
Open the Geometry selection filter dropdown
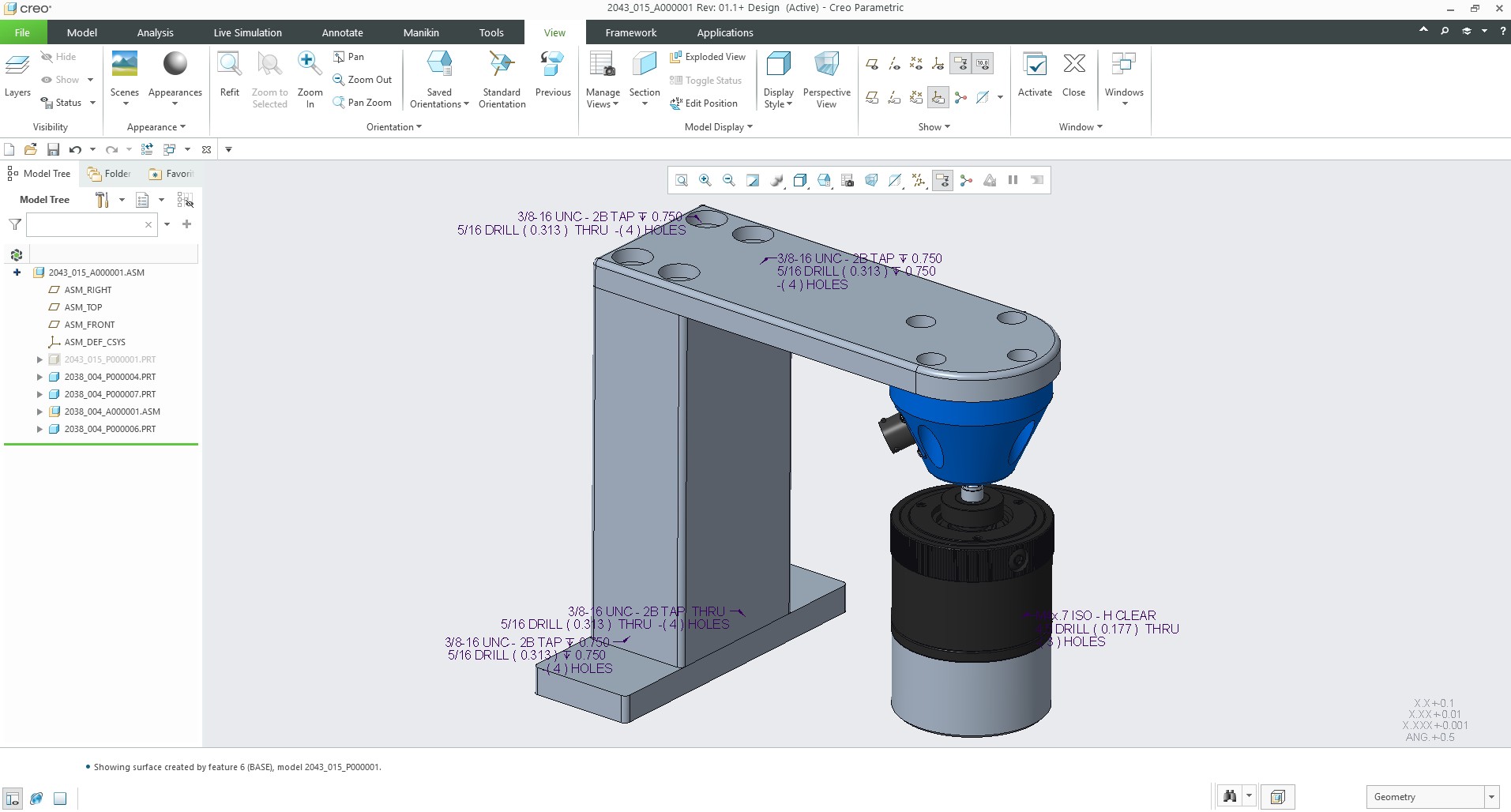tap(1491, 797)
